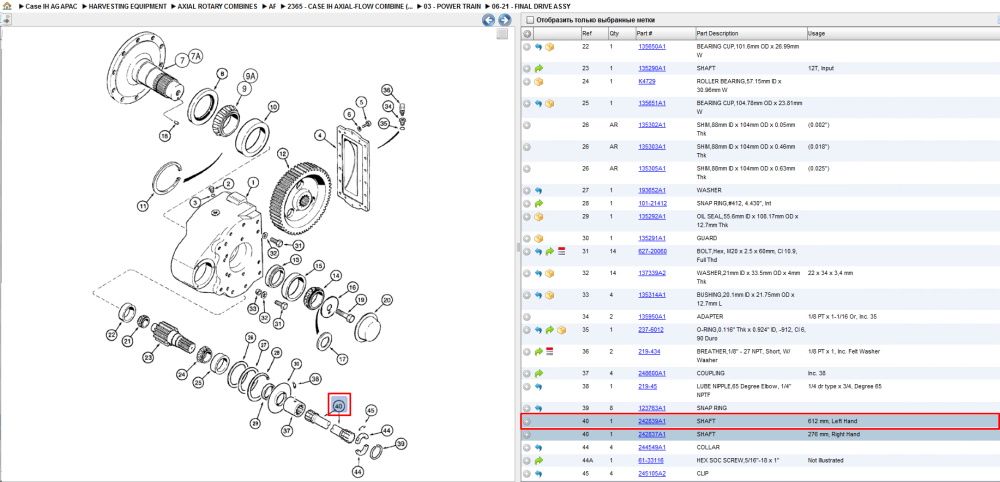Image resolution: width=1000 pixels, height=482 pixels.
Task: Open part number link 242839A1
Action: [x=652, y=421]
